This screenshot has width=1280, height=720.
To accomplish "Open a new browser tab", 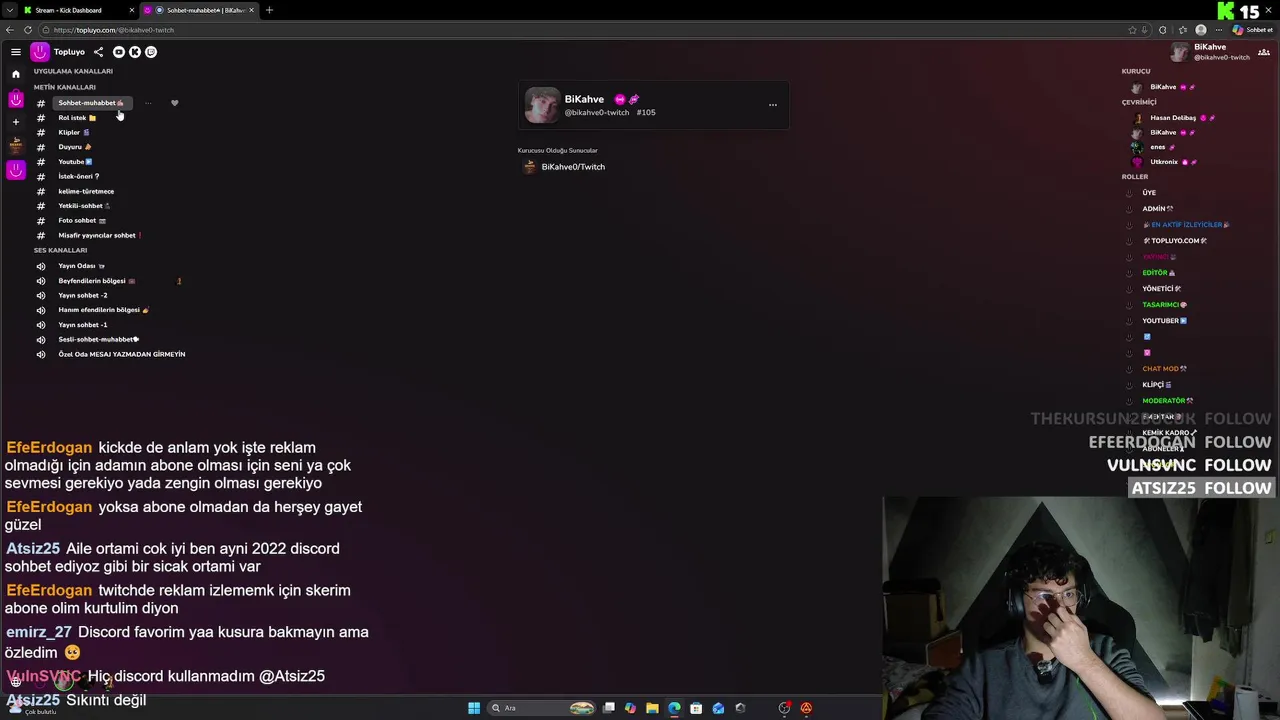I will [x=269, y=10].
